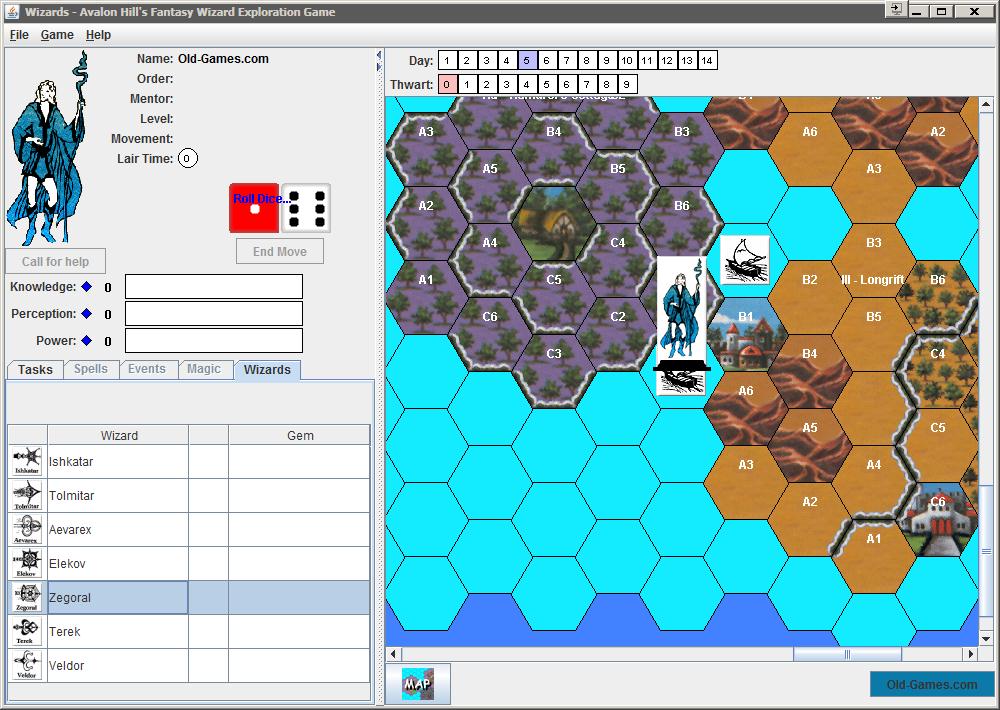Select Day 7 box
This screenshot has width=1000, height=710.
[x=566, y=61]
